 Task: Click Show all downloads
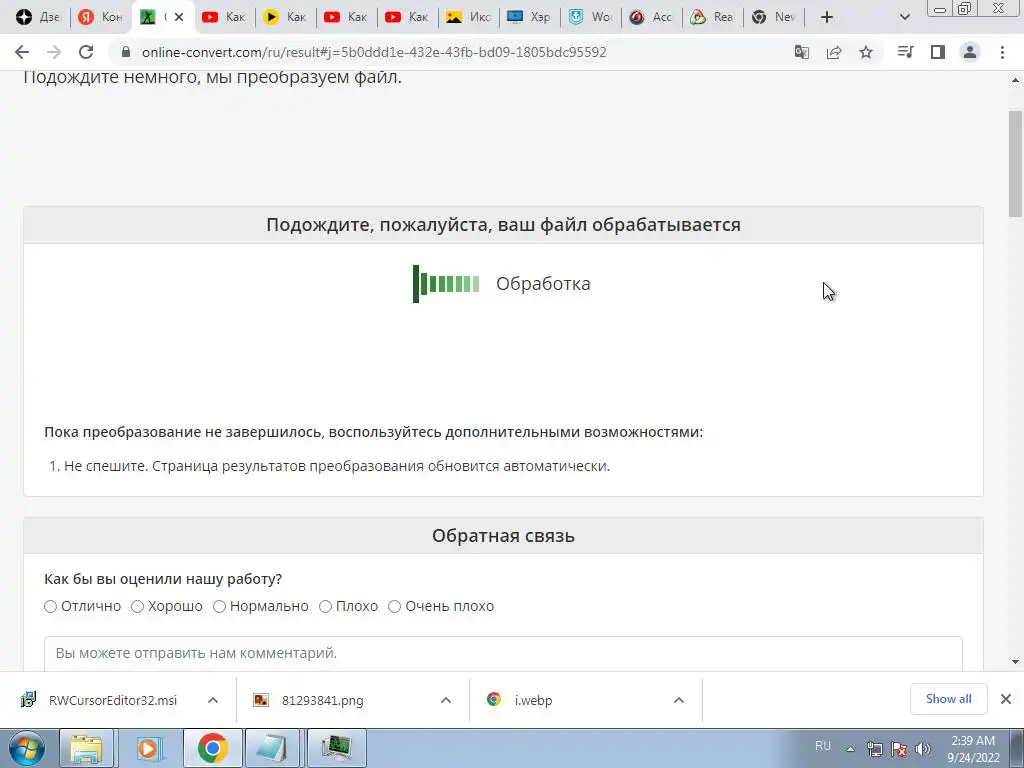point(948,699)
